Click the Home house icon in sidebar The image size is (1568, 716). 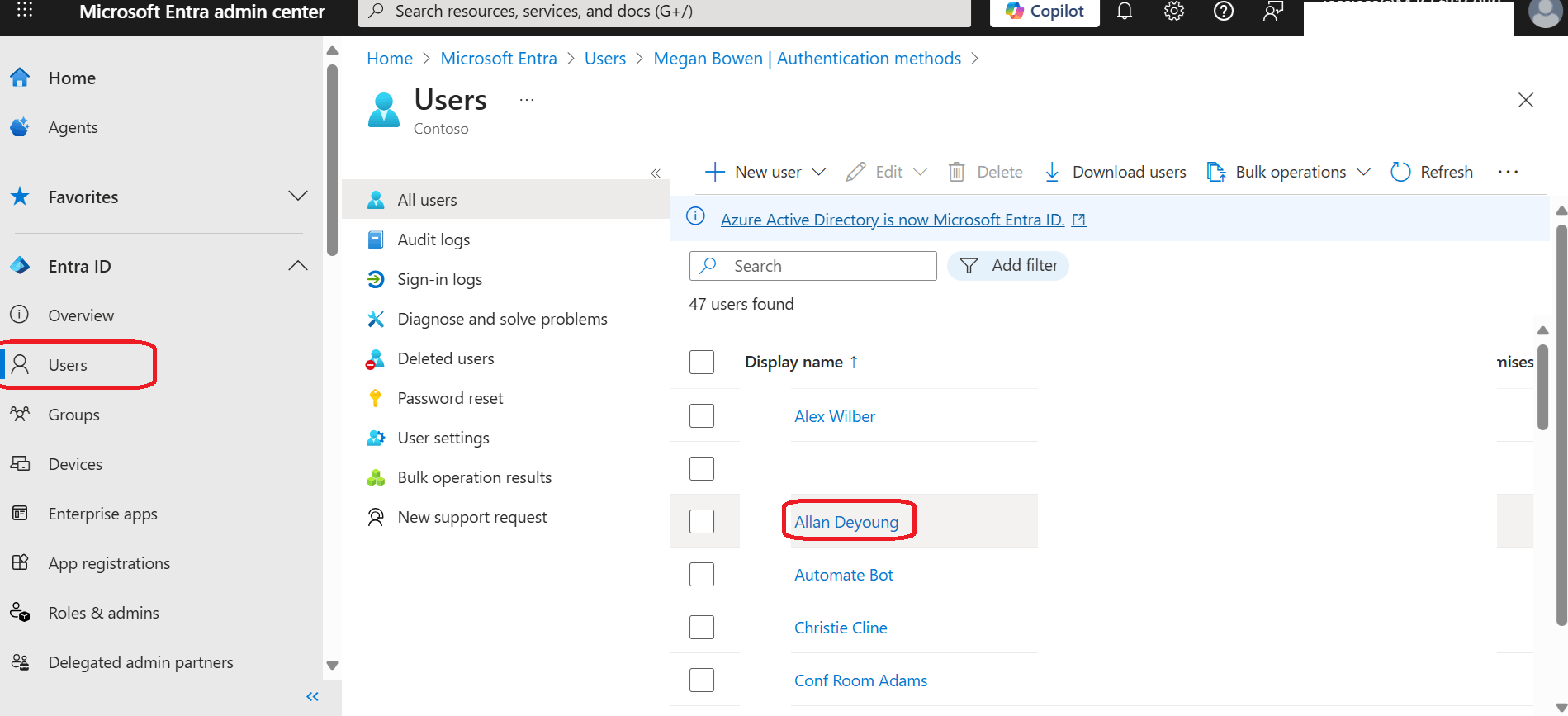point(20,78)
